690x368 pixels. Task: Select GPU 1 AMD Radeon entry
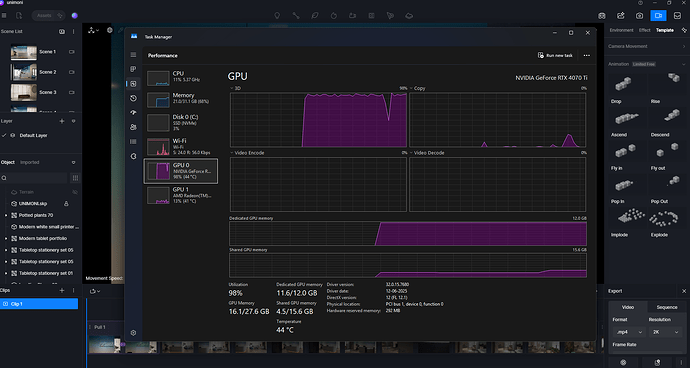coord(180,195)
